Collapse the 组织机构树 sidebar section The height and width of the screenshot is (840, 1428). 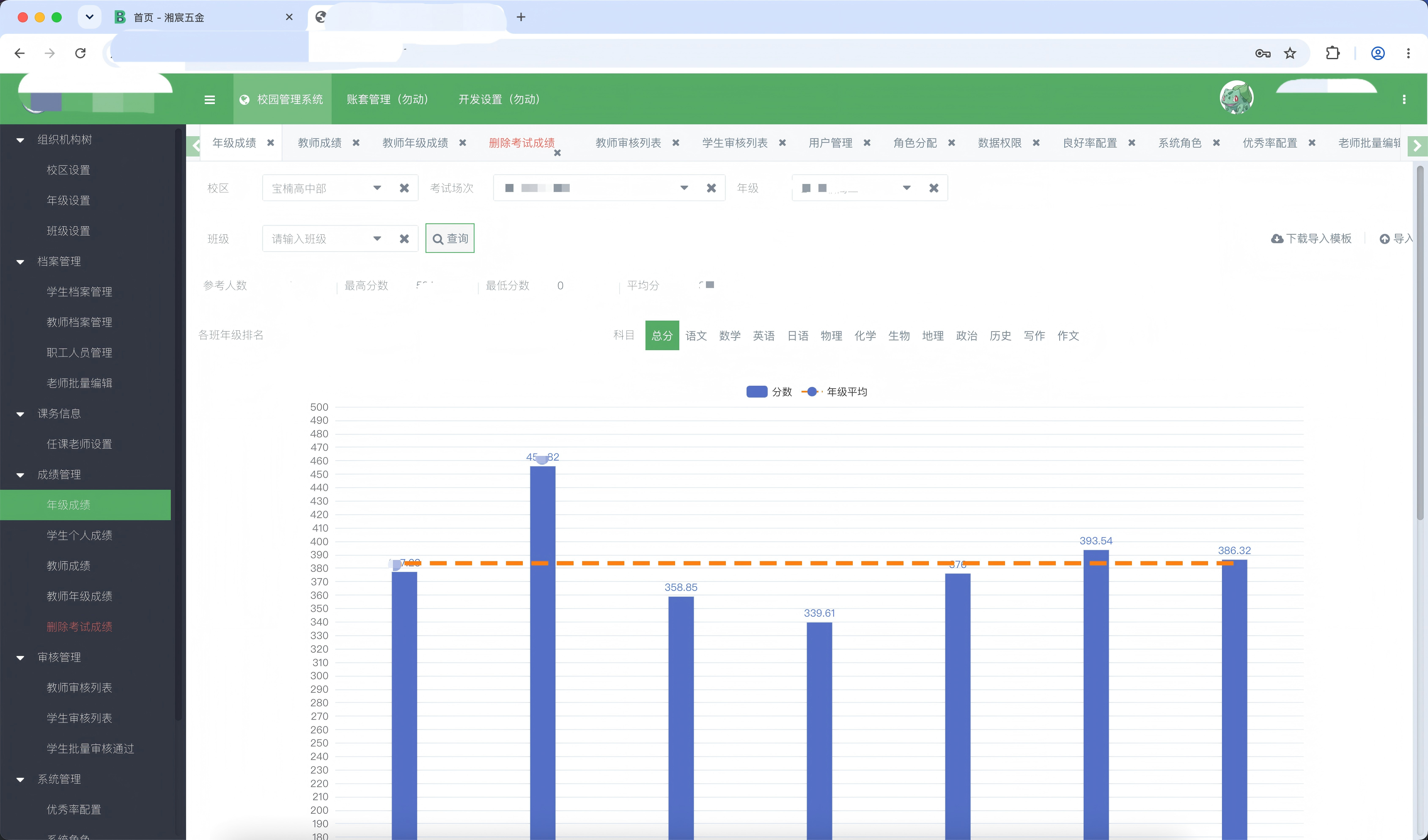(x=20, y=140)
